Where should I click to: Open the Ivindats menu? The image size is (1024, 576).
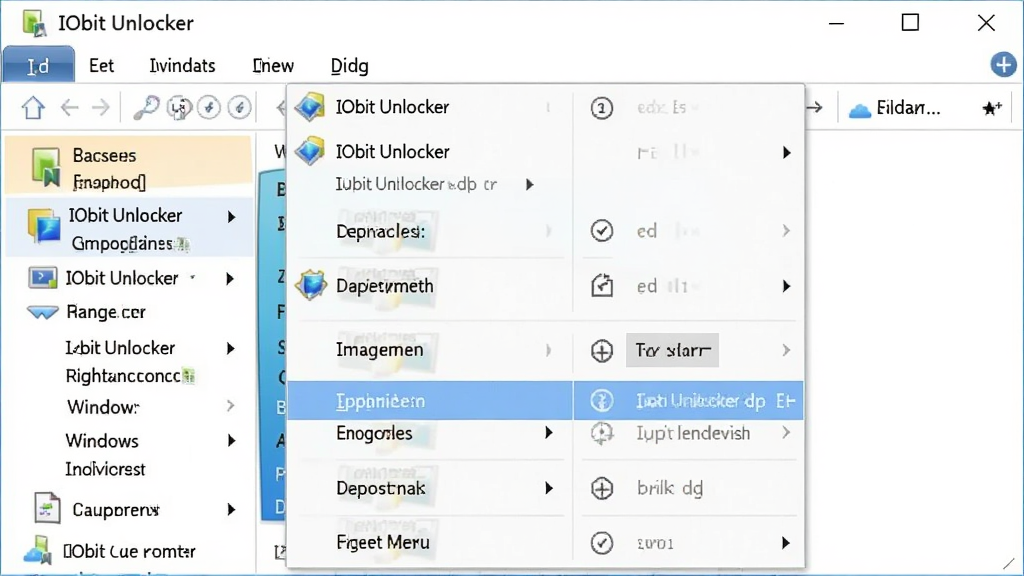[182, 66]
